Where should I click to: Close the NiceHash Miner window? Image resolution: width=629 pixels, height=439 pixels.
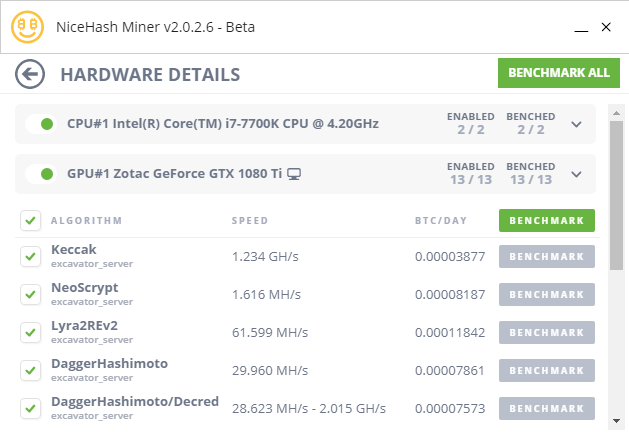(605, 27)
